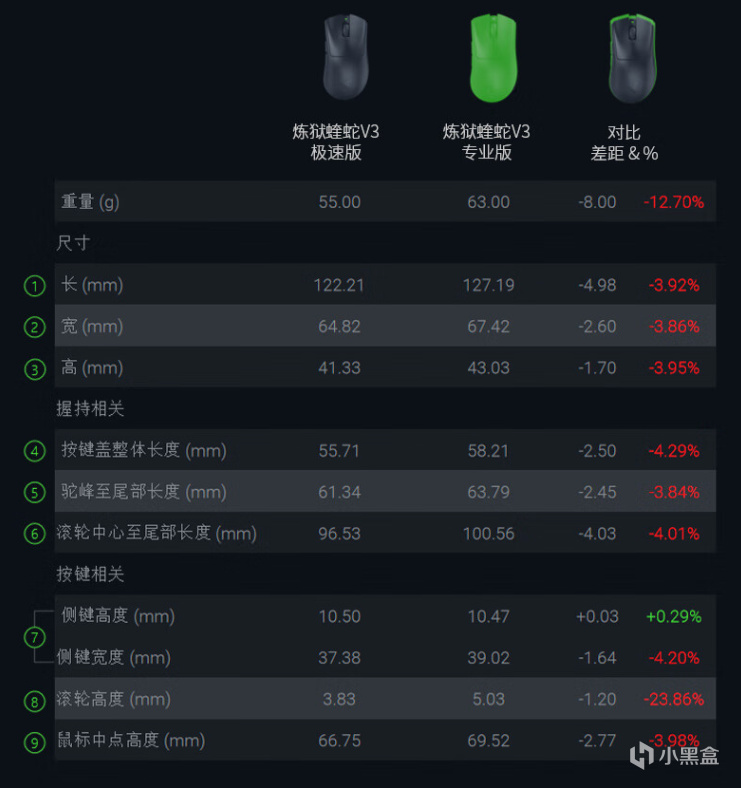
Task: Click circled number 3 icon beside 高
Action: [x=35, y=369]
